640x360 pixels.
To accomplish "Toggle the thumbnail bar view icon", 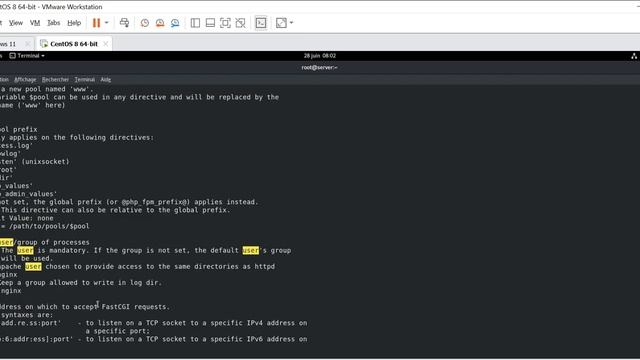I will (x=210, y=23).
